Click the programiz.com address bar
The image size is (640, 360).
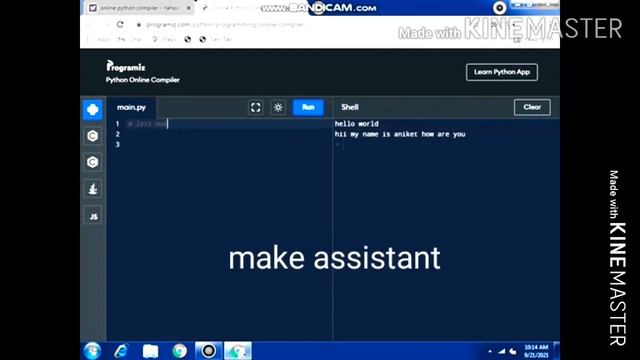coord(225,24)
